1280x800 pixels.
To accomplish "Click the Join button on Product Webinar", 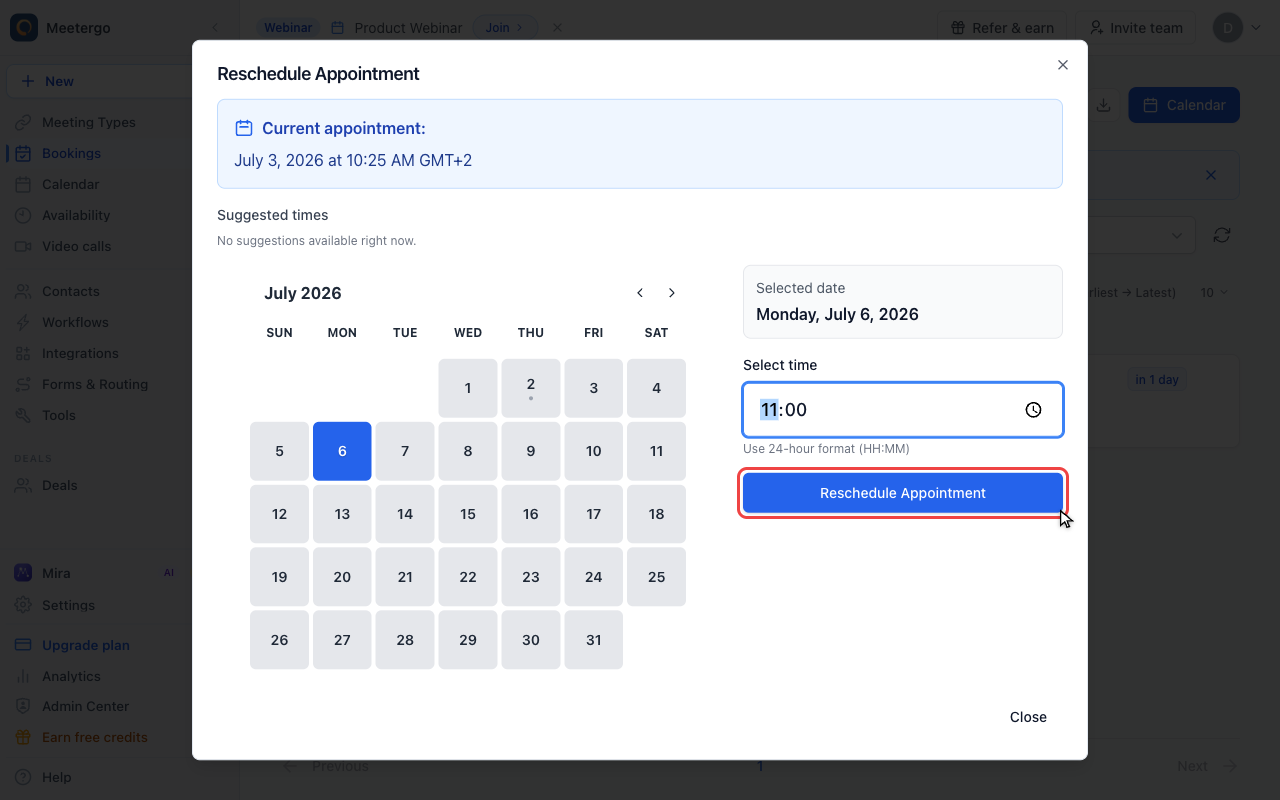I will click(505, 28).
